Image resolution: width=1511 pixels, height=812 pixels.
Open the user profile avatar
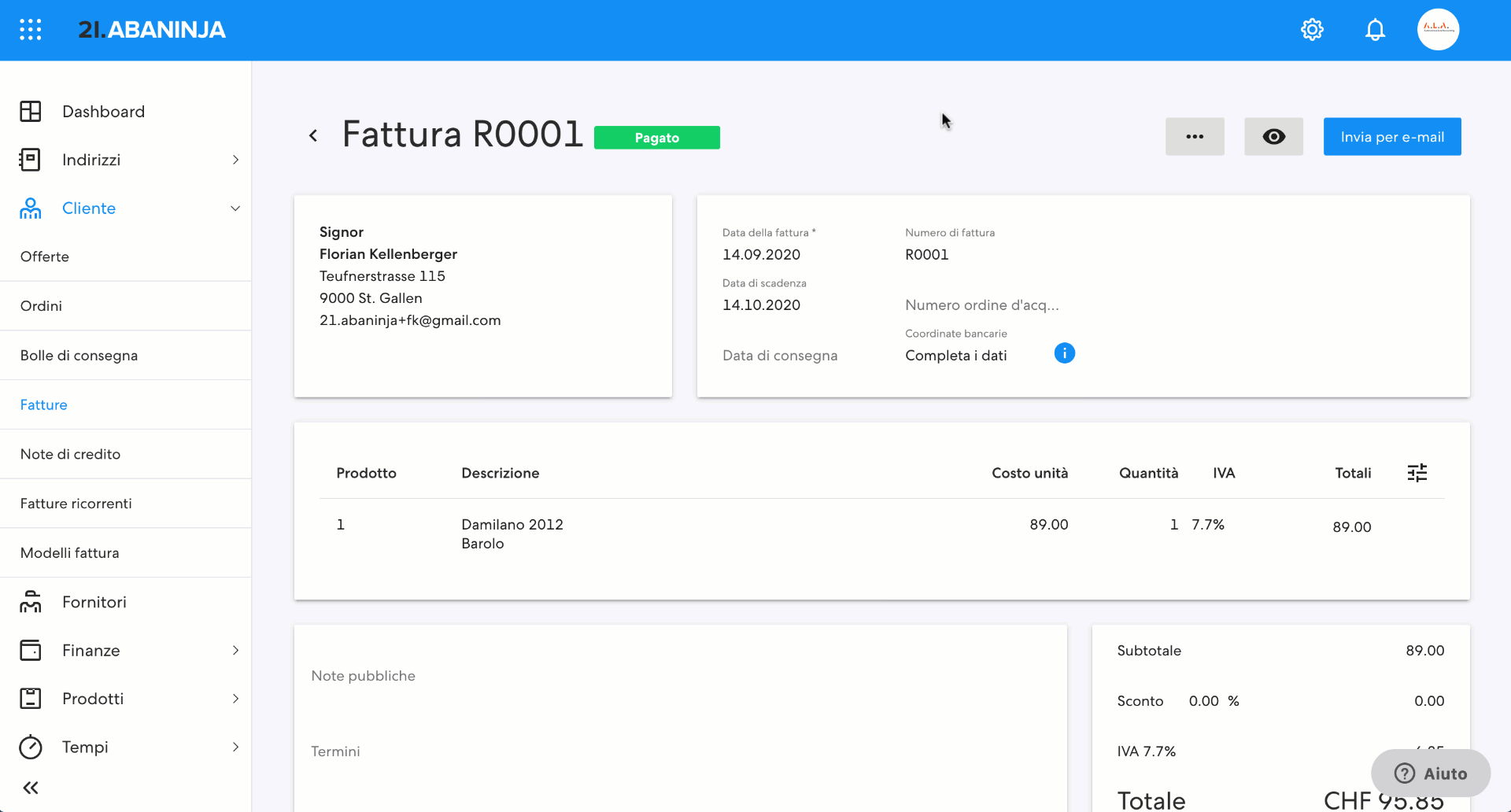click(x=1438, y=30)
